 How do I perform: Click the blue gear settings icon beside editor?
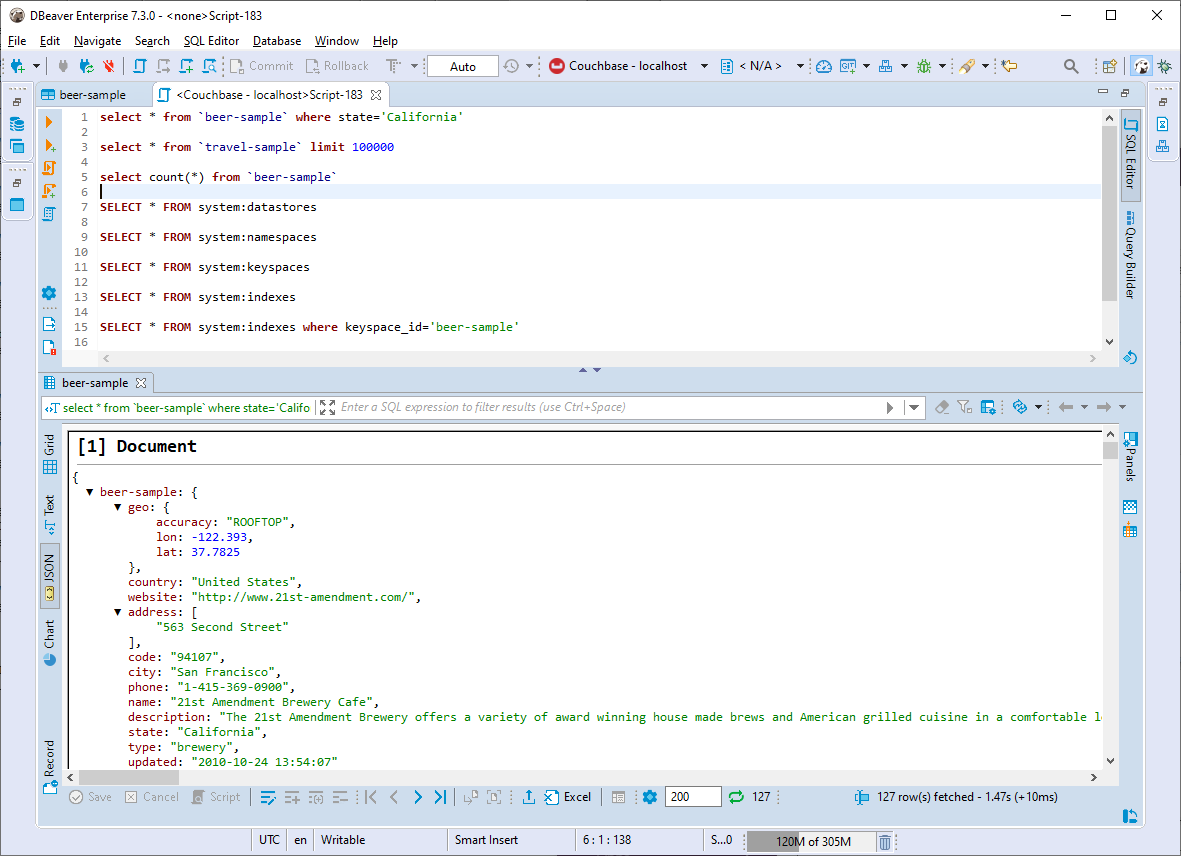click(49, 293)
